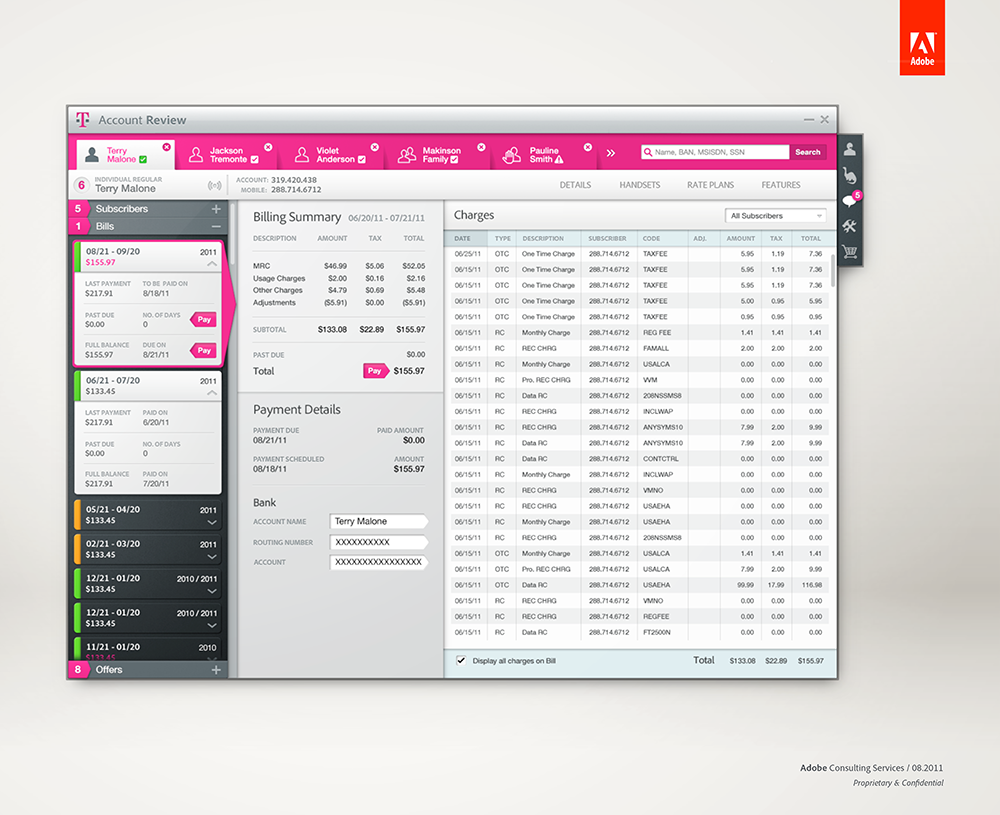The image size is (1000, 815).
Task: Select the charge row with code FT2500N
Action: click(640, 632)
